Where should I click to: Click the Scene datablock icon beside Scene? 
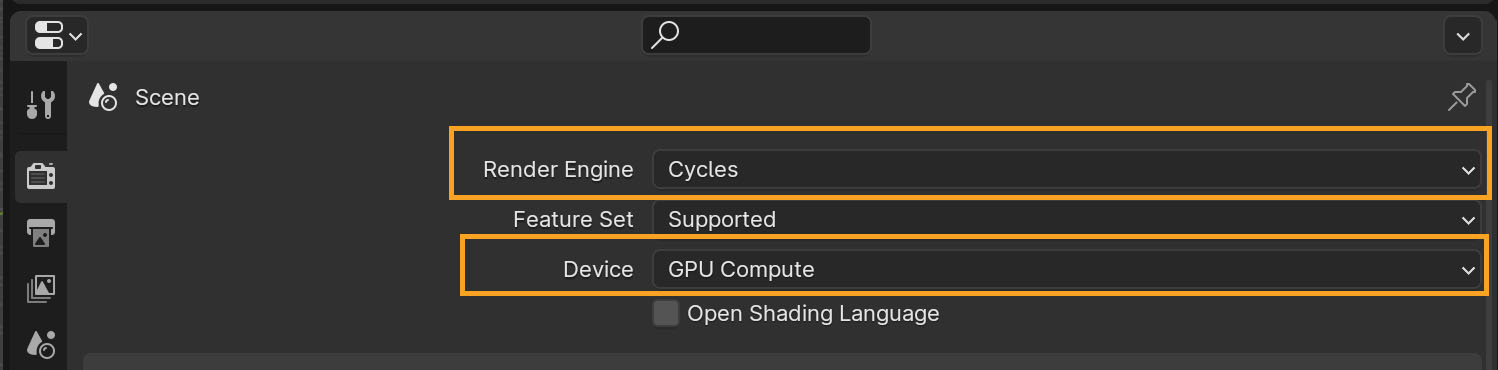point(104,97)
